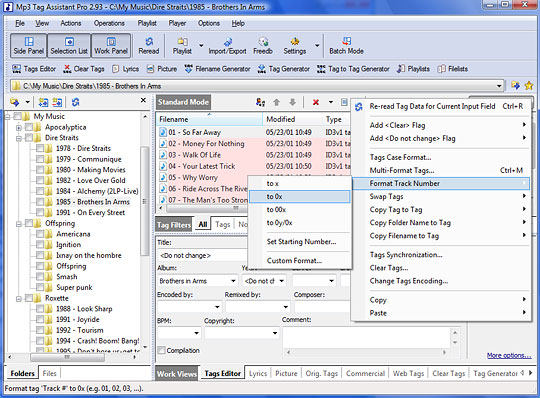
Task: Collapse the Dire Straits folder node
Action: 19,138
